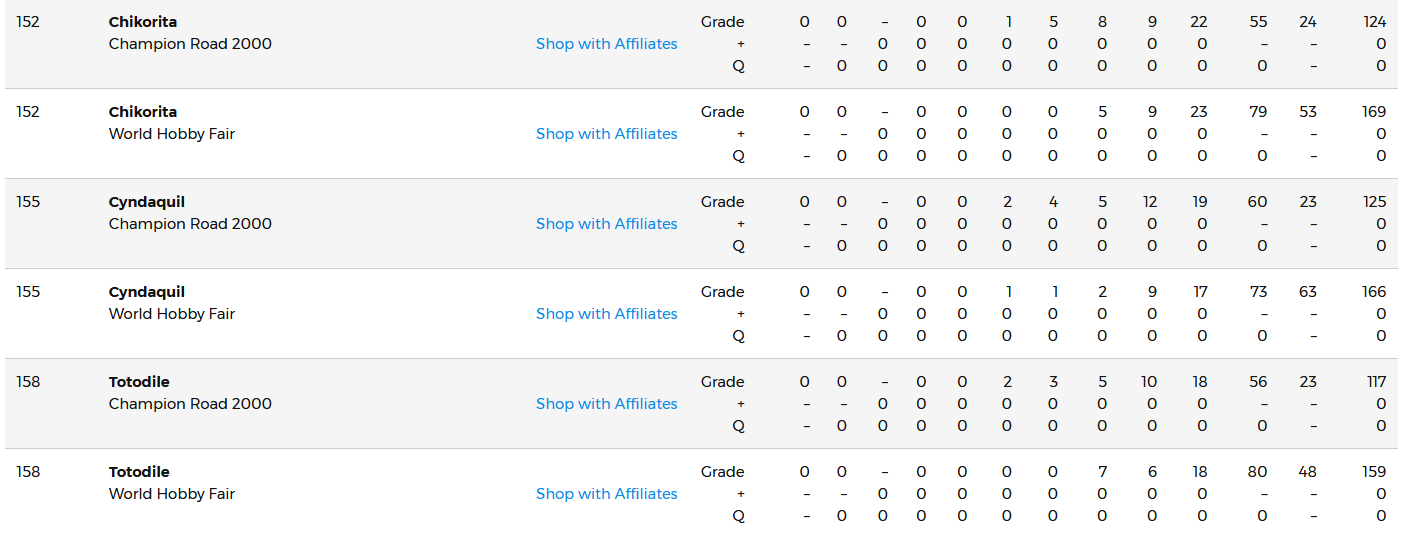The height and width of the screenshot is (535, 1408).
Task: Open Shop with Affiliates for Cyndaquil World Hobby Fair
Action: 606,314
